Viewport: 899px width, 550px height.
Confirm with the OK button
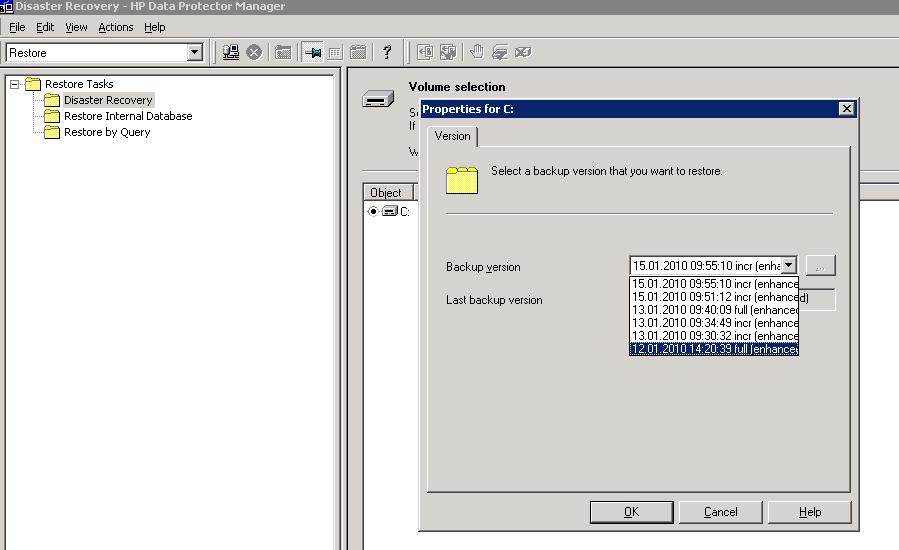click(631, 512)
